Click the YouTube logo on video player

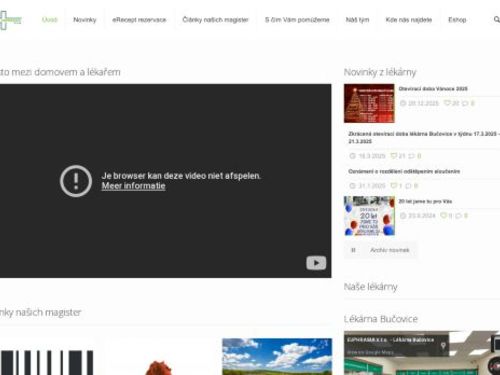click(x=316, y=263)
